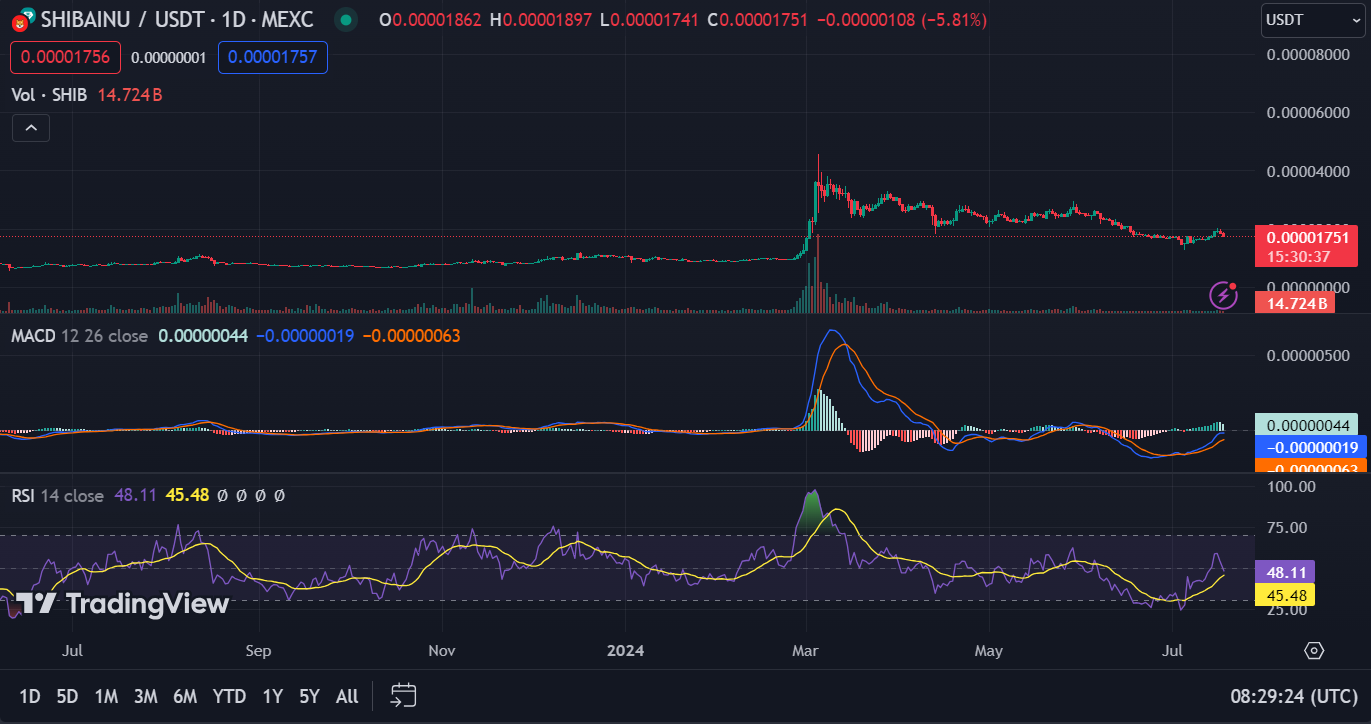Click the RSI 14 close legend
1371x724 pixels.
[57, 495]
